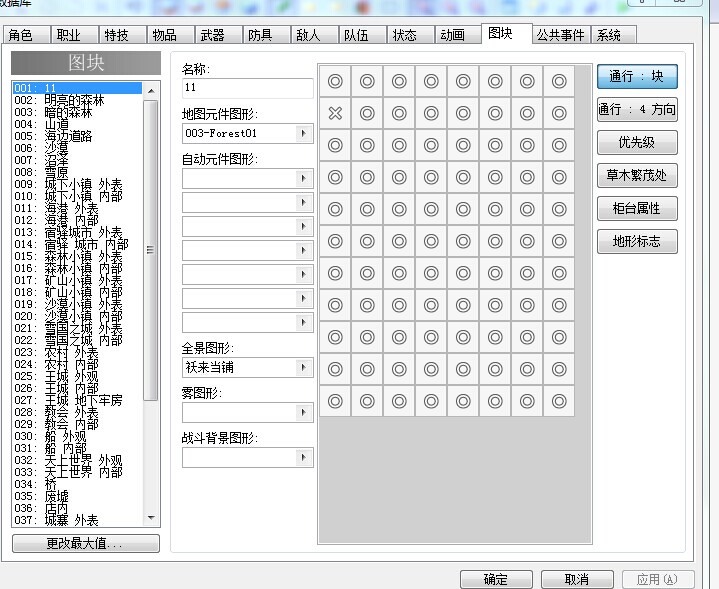
Task: Select list item 009: 城下小镇 外表
Action: coord(77,184)
